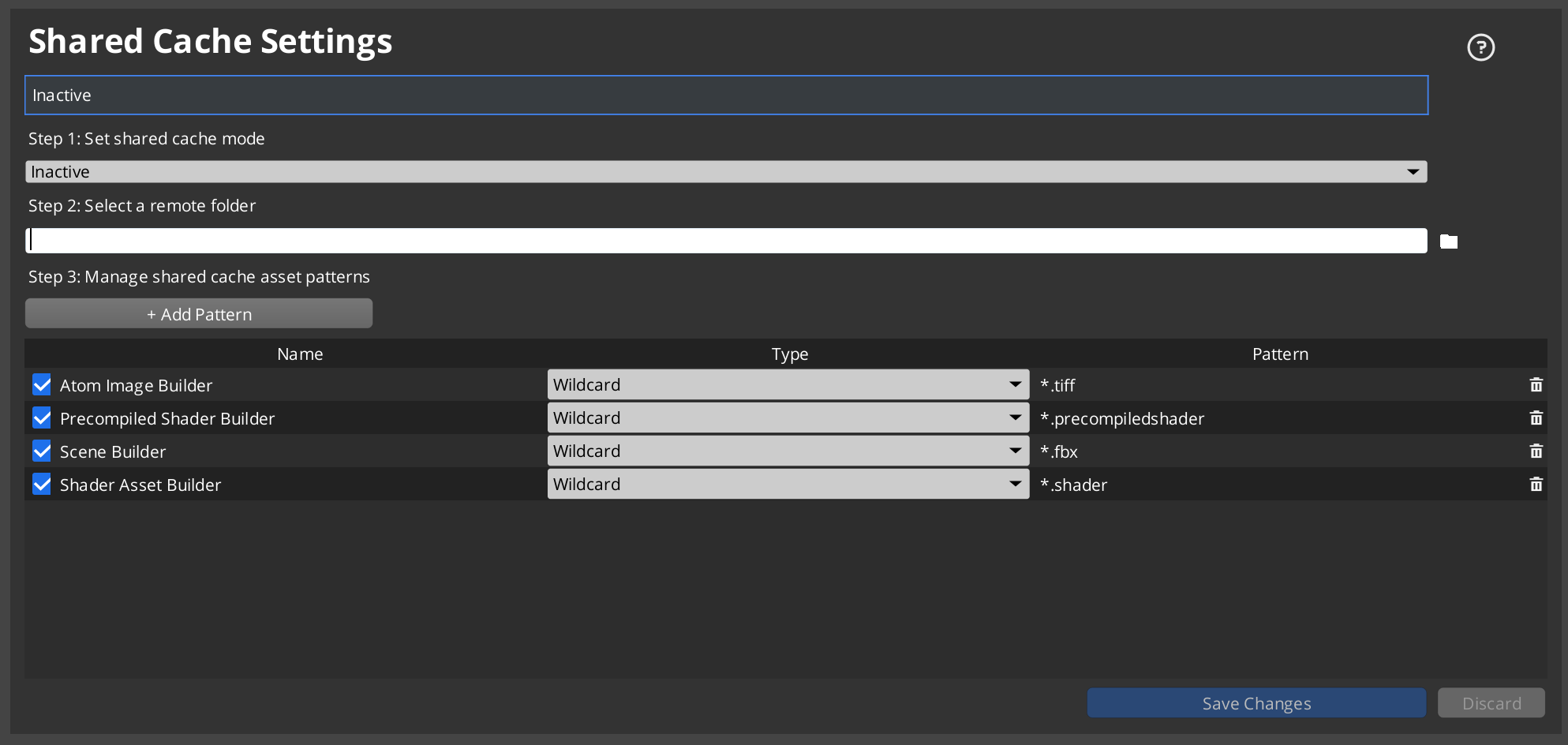Delete the Shader Asset Builder pattern

point(1536,484)
